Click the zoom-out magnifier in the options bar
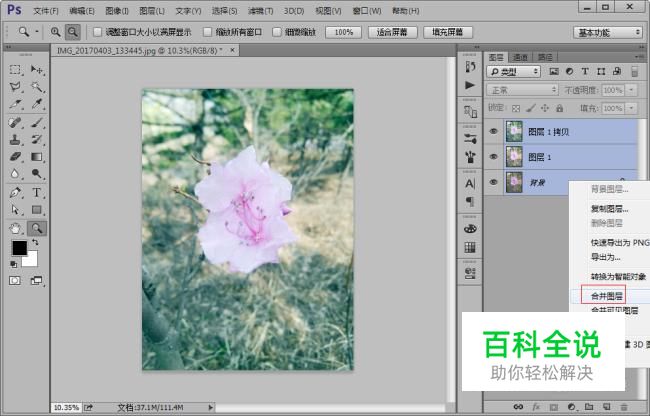The width and height of the screenshot is (650, 416). (73, 32)
